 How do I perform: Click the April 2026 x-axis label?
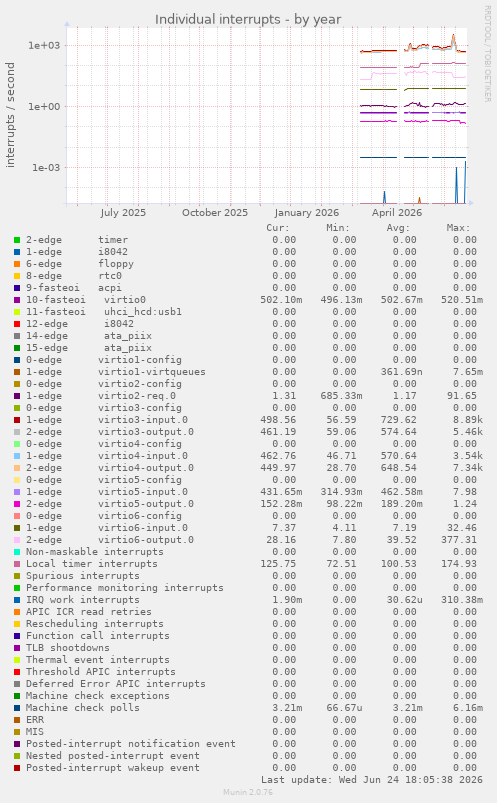397,213
